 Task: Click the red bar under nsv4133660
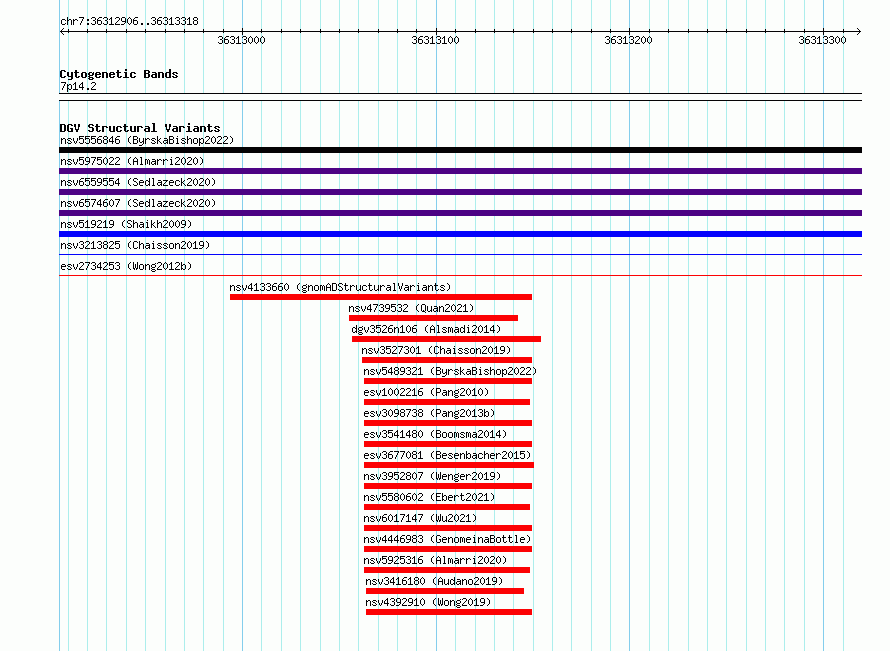tap(381, 297)
